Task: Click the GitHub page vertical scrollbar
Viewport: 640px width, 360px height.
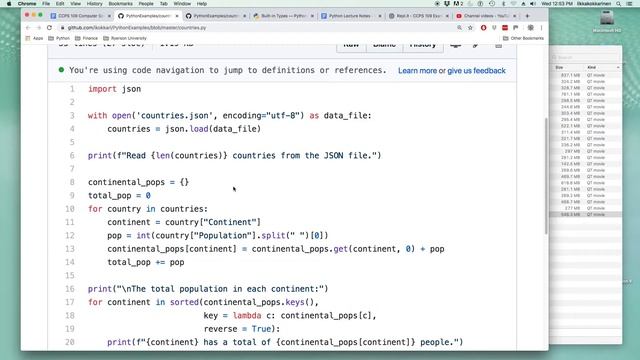Action: coord(546,176)
